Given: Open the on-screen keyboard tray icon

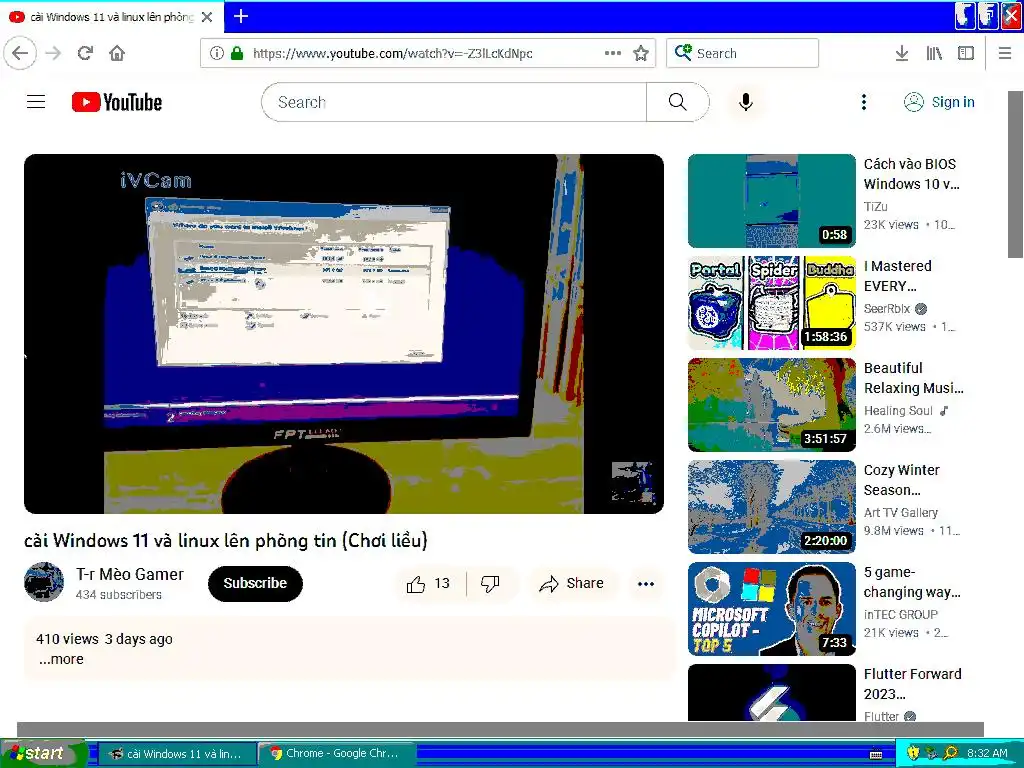Looking at the screenshot, I should (x=876, y=754).
